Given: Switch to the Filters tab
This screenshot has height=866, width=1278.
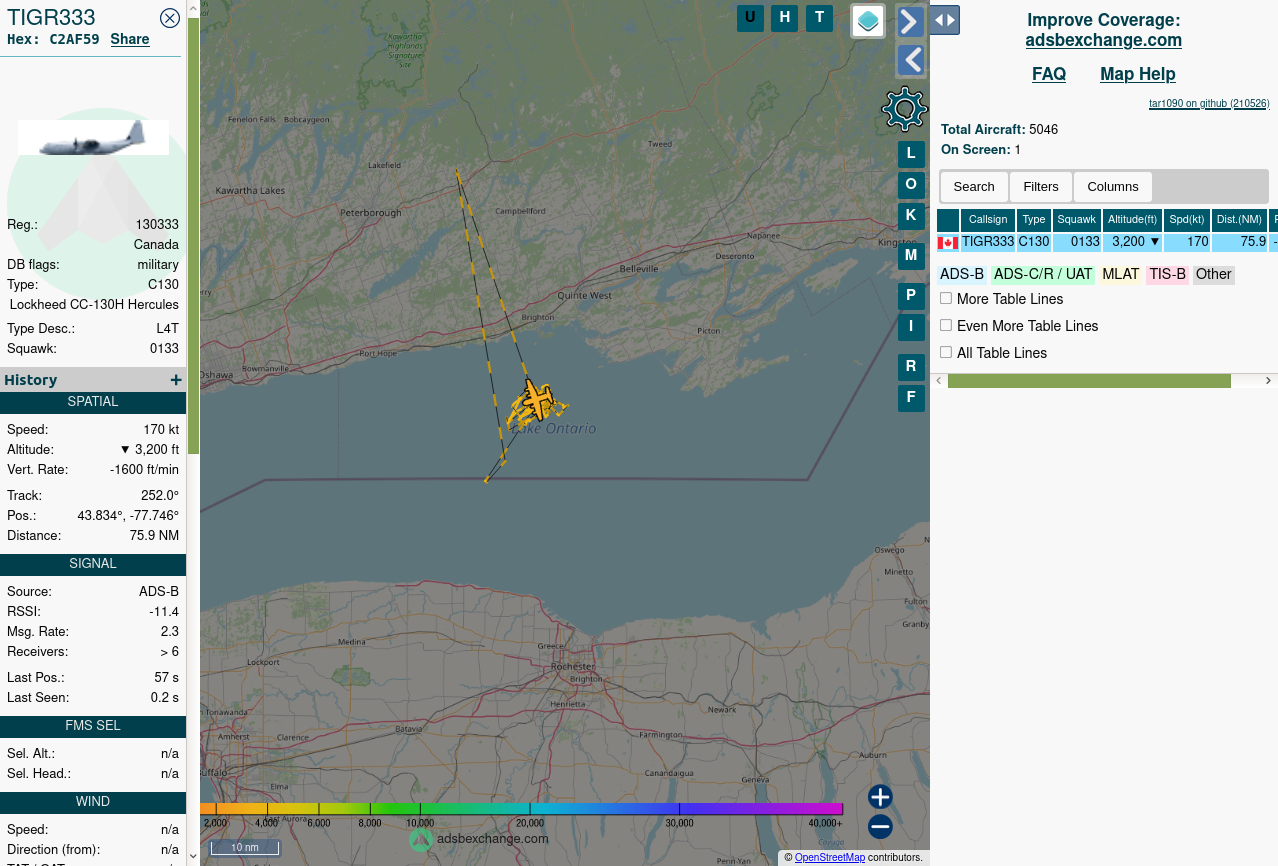Looking at the screenshot, I should 1041,187.
